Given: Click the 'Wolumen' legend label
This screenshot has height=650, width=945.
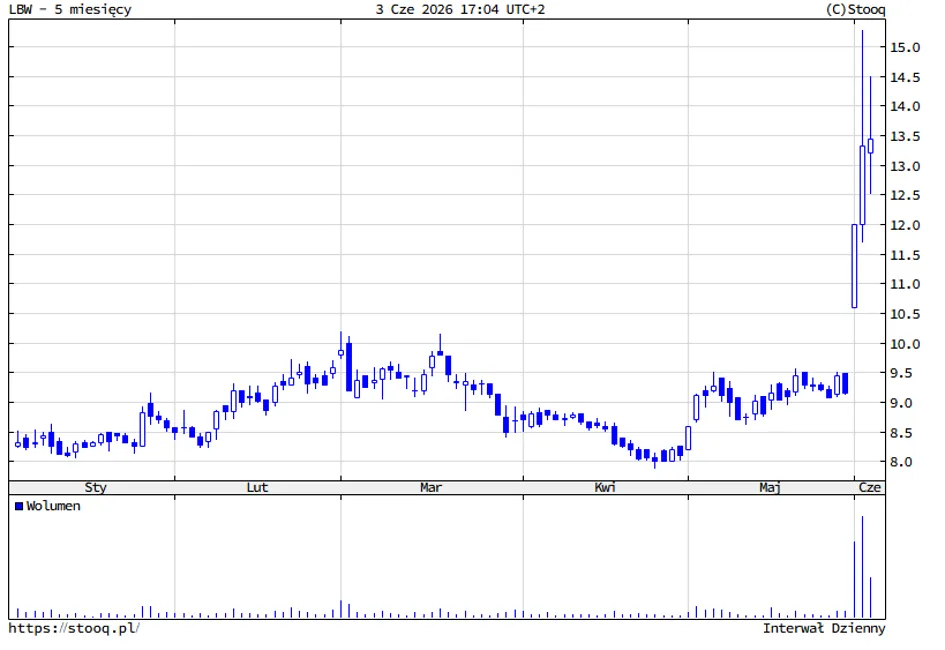Looking at the screenshot, I should tap(54, 506).
